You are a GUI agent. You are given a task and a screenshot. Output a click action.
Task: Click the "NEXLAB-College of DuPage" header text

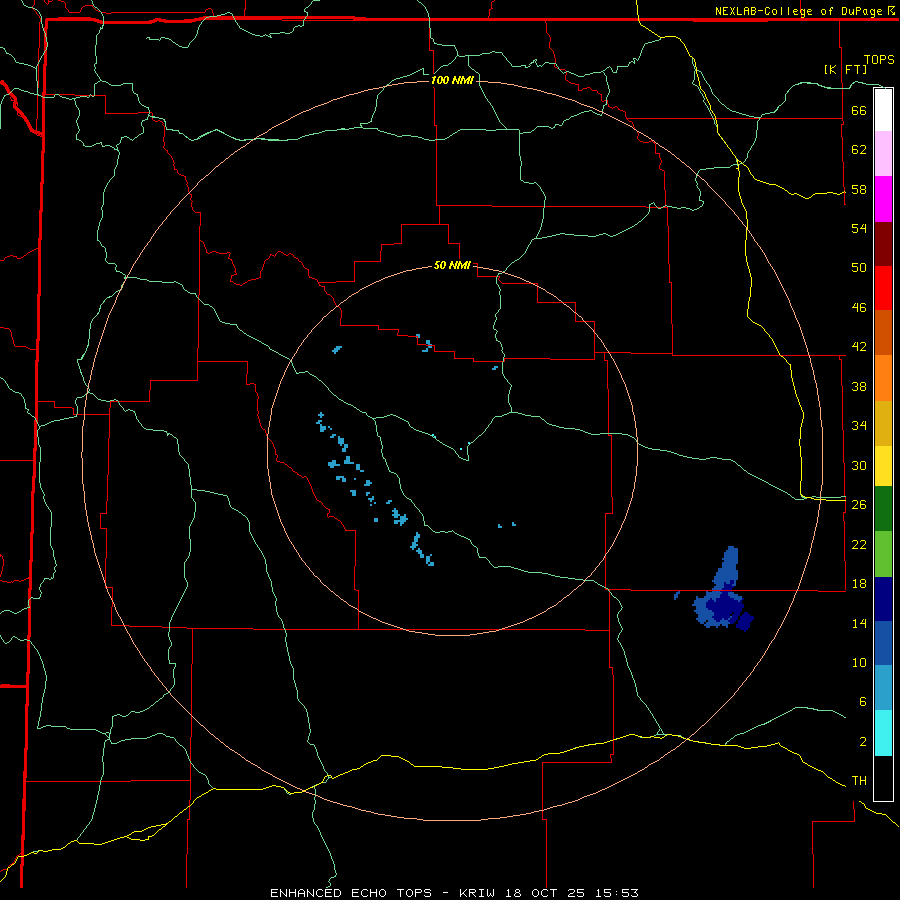coord(800,11)
